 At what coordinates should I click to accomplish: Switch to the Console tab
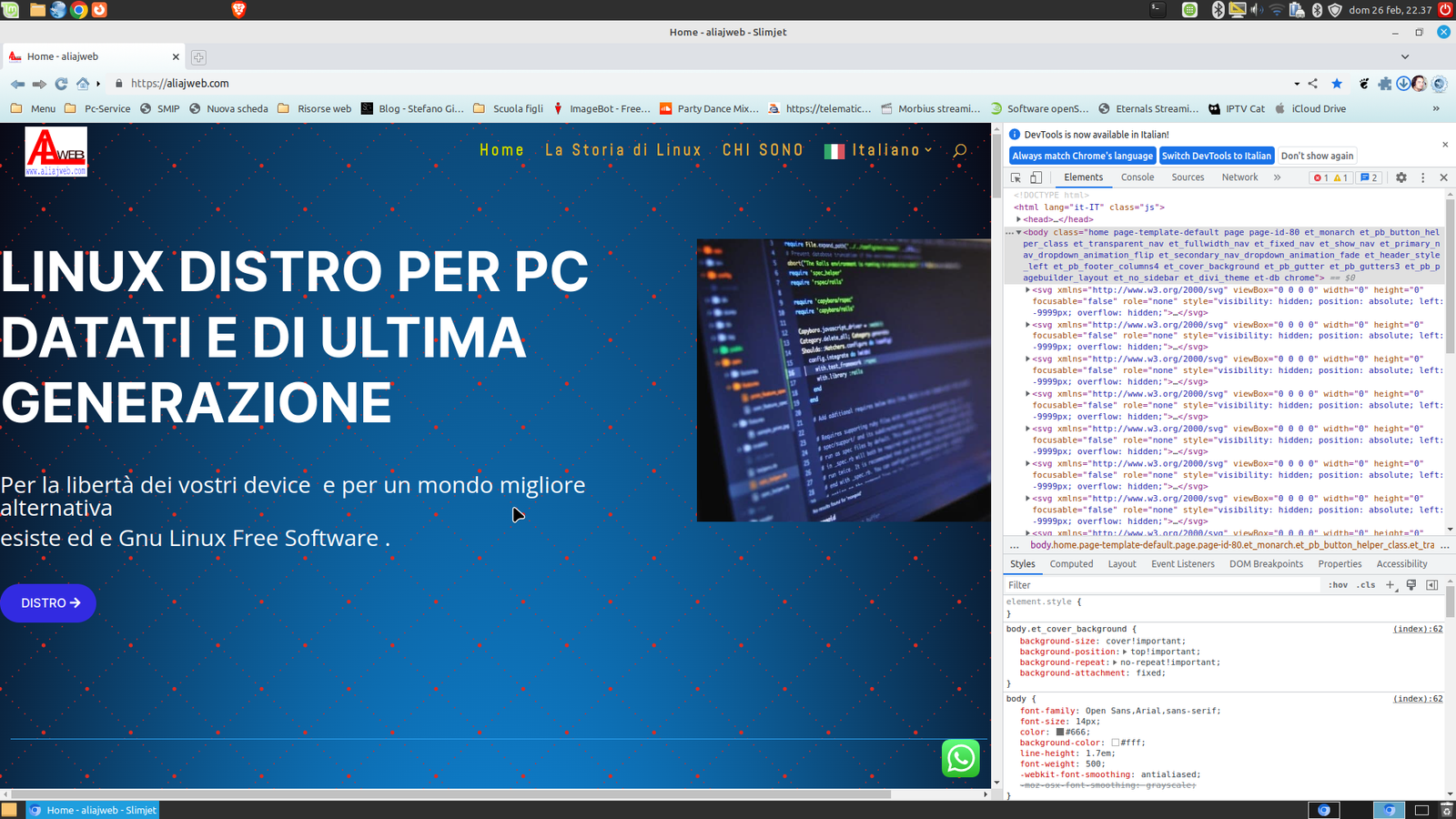point(1137,177)
